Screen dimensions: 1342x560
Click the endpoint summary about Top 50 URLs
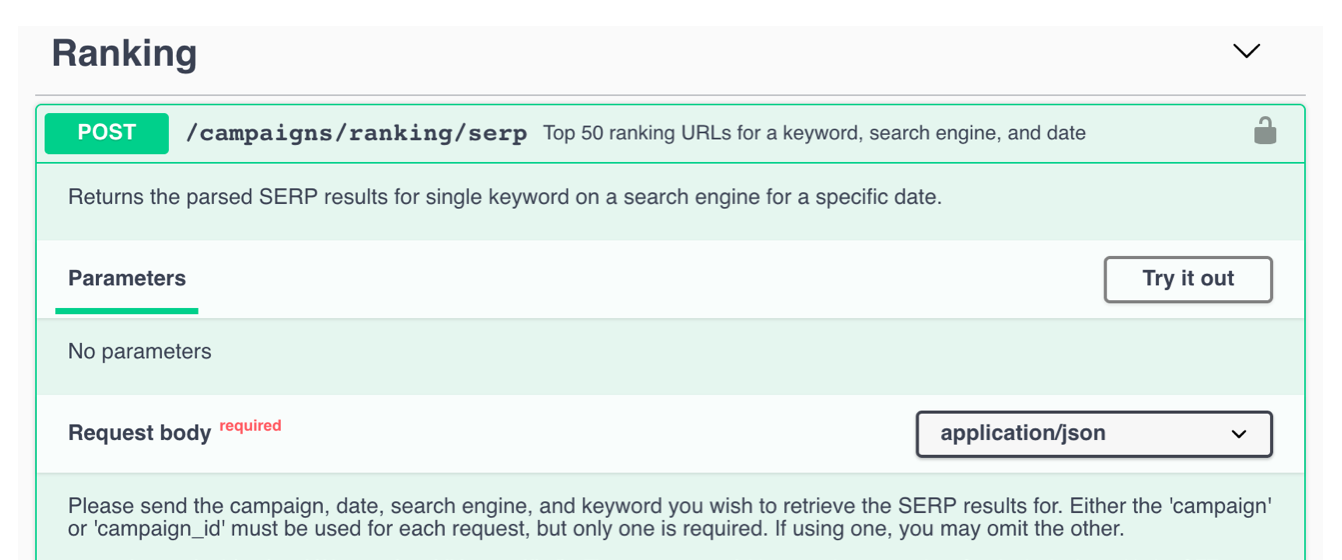[x=814, y=133]
